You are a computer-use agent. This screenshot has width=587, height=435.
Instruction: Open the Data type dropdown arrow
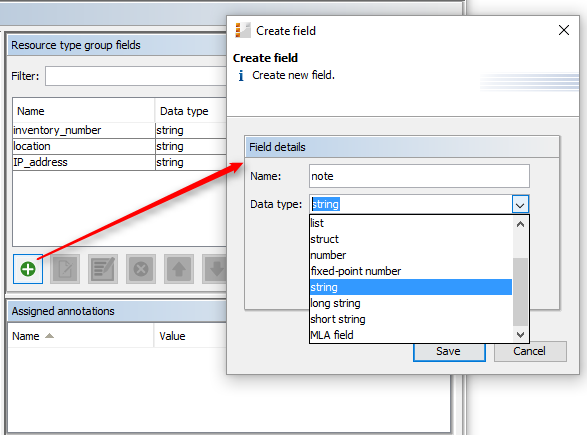tap(520, 204)
